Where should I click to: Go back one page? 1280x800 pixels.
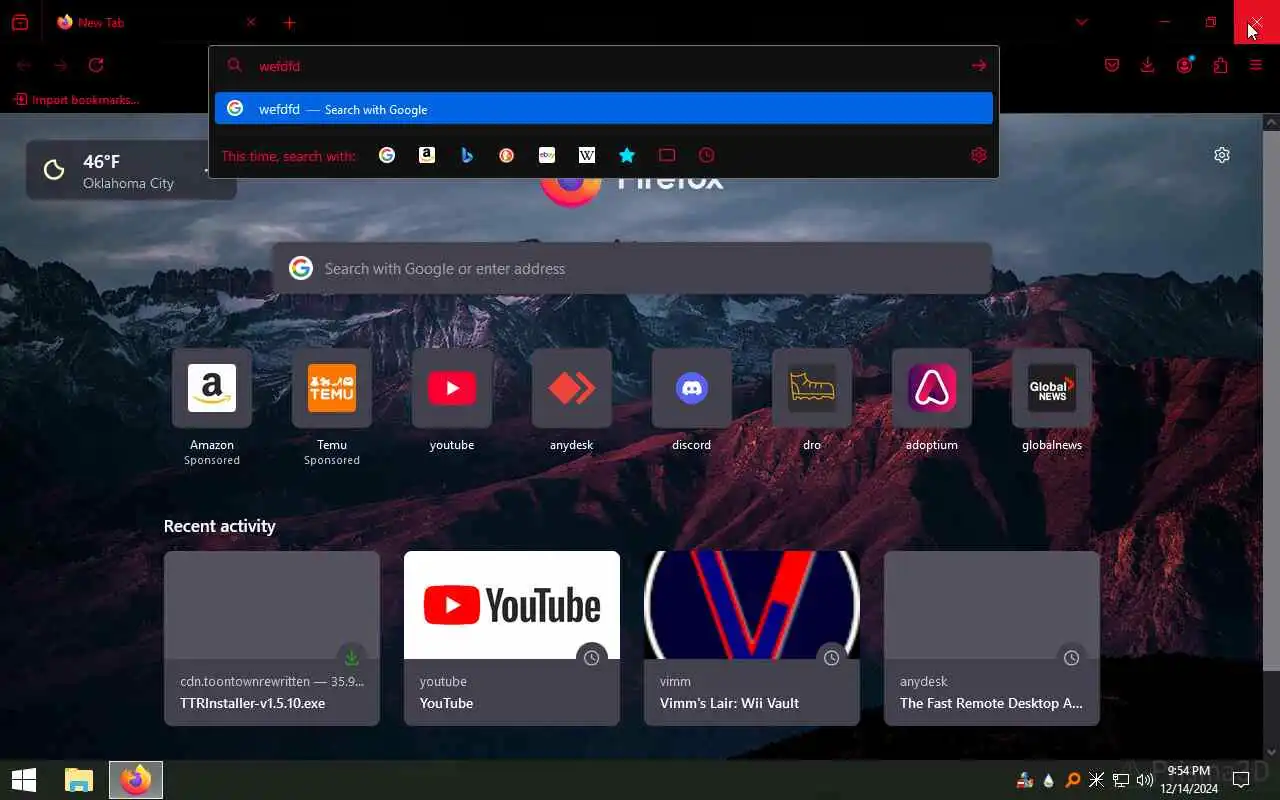[24, 65]
